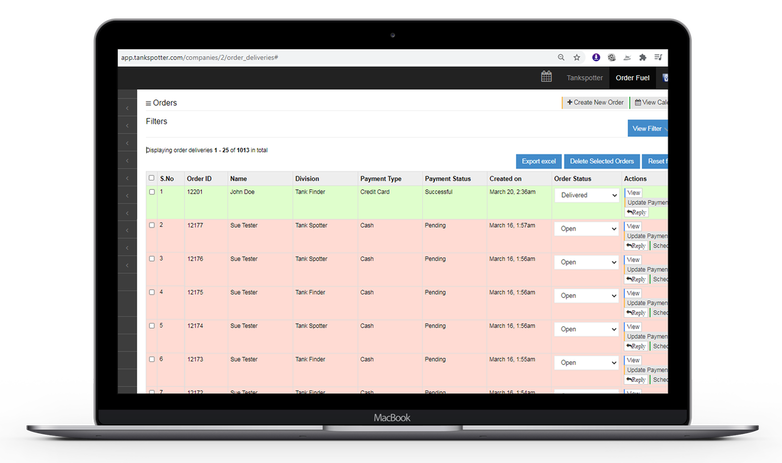782x463 pixels.
Task: Click the Credit Card payment type cell
Action: (375, 192)
